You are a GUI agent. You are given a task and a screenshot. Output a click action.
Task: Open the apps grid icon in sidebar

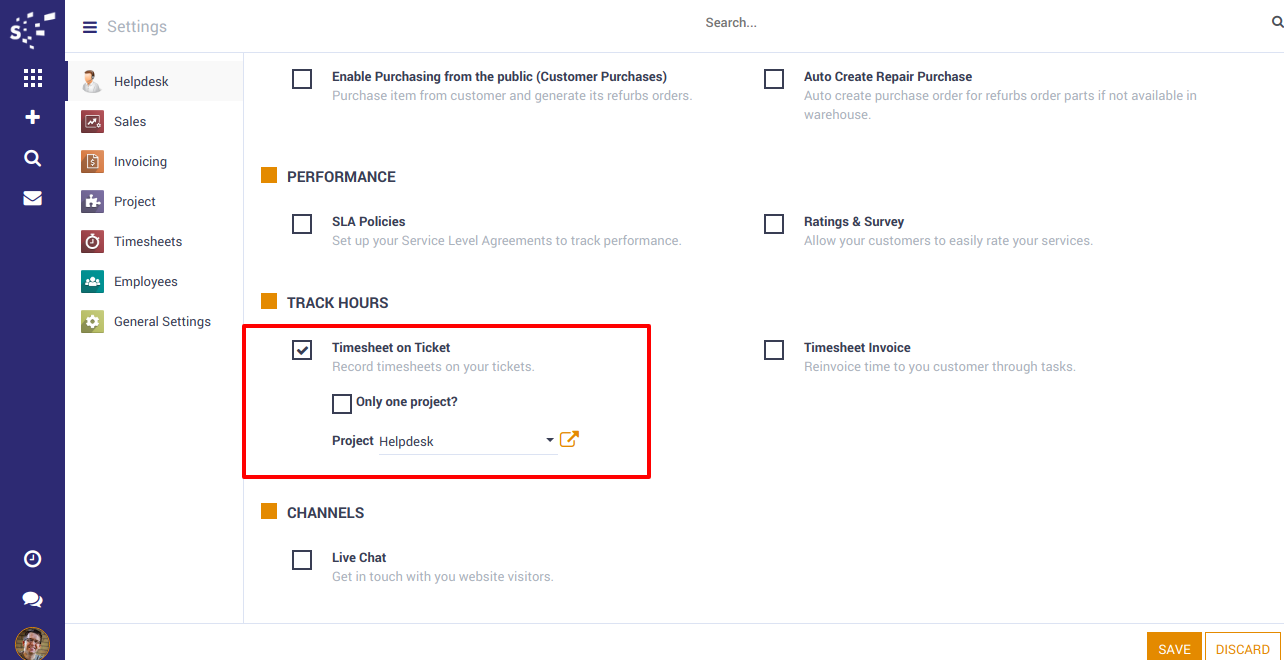coord(32,78)
